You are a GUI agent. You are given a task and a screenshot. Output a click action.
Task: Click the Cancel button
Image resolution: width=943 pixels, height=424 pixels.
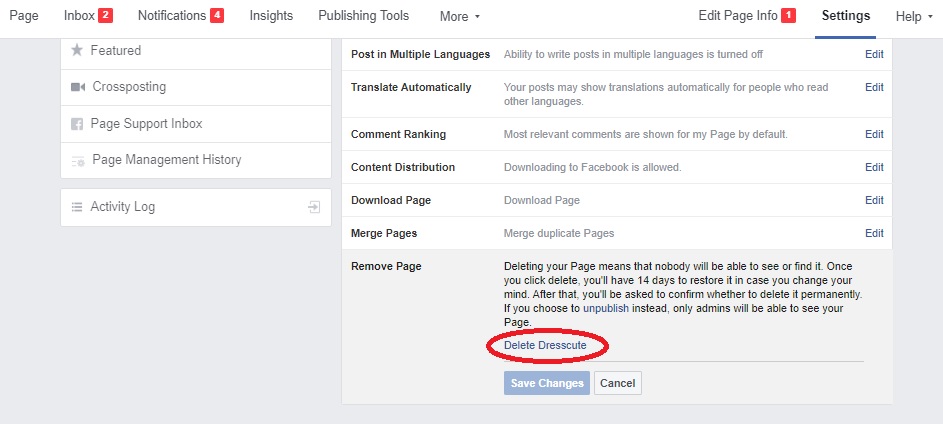[x=618, y=383]
